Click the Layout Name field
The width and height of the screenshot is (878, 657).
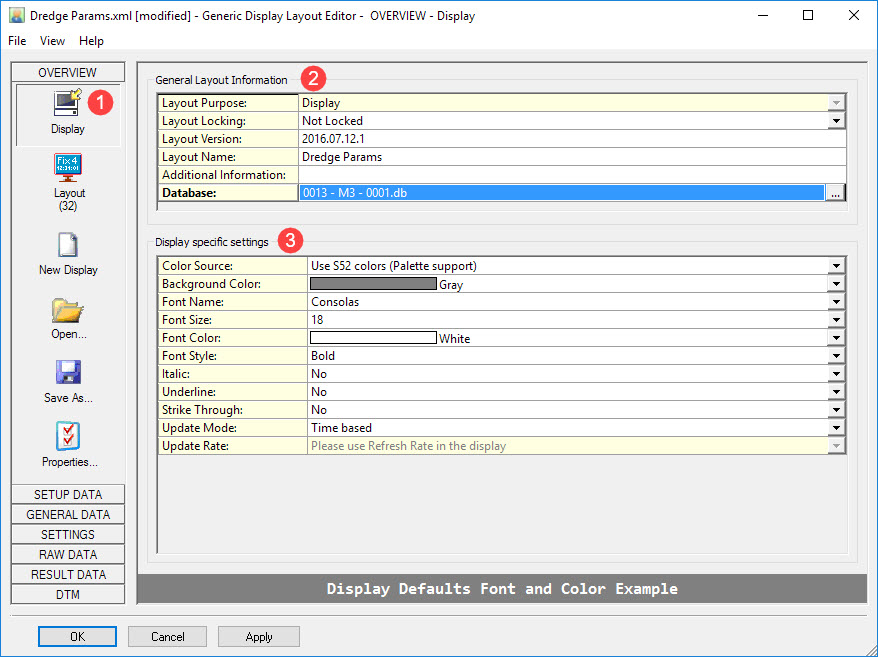pyautogui.click(x=570, y=157)
